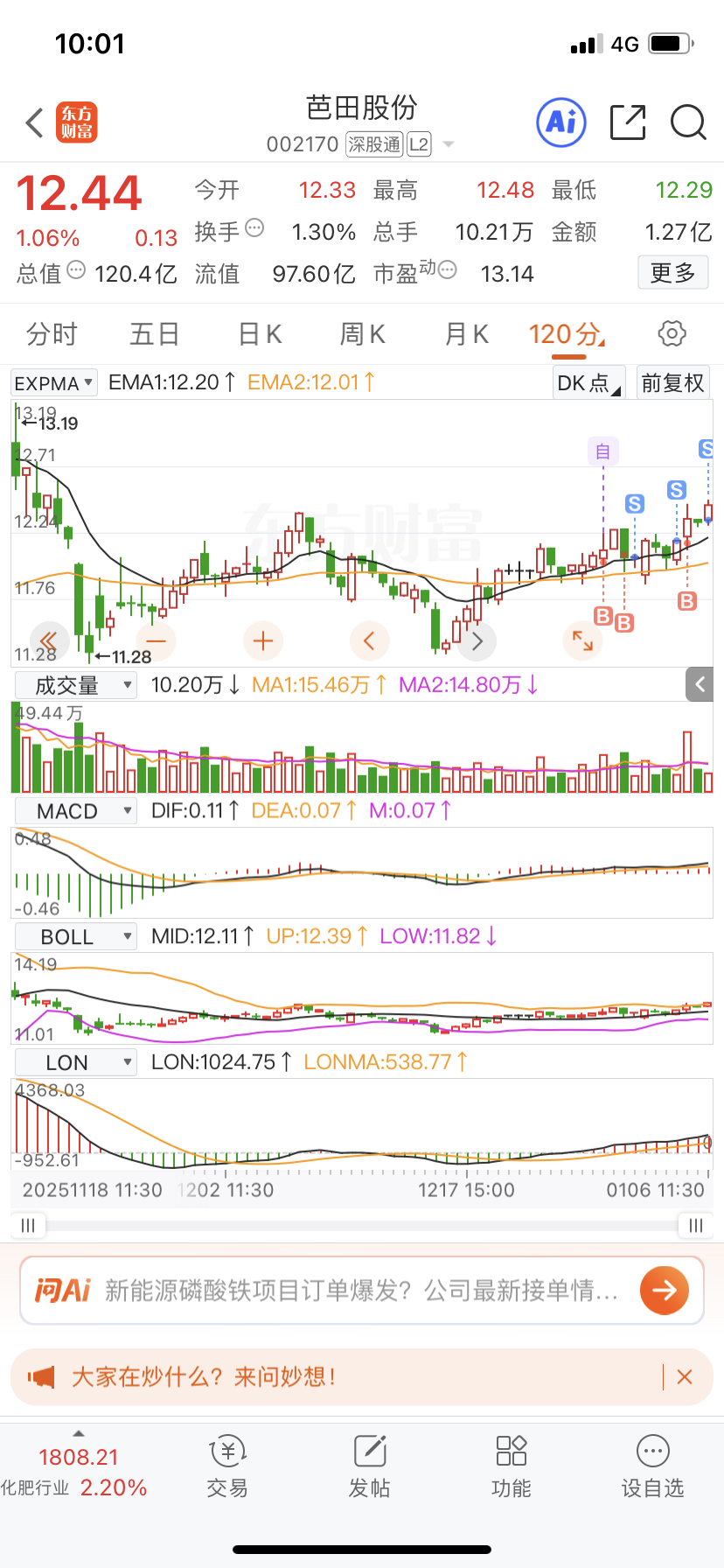Open chart settings gear icon
Viewport: 724px width, 1568px height.
672,333
